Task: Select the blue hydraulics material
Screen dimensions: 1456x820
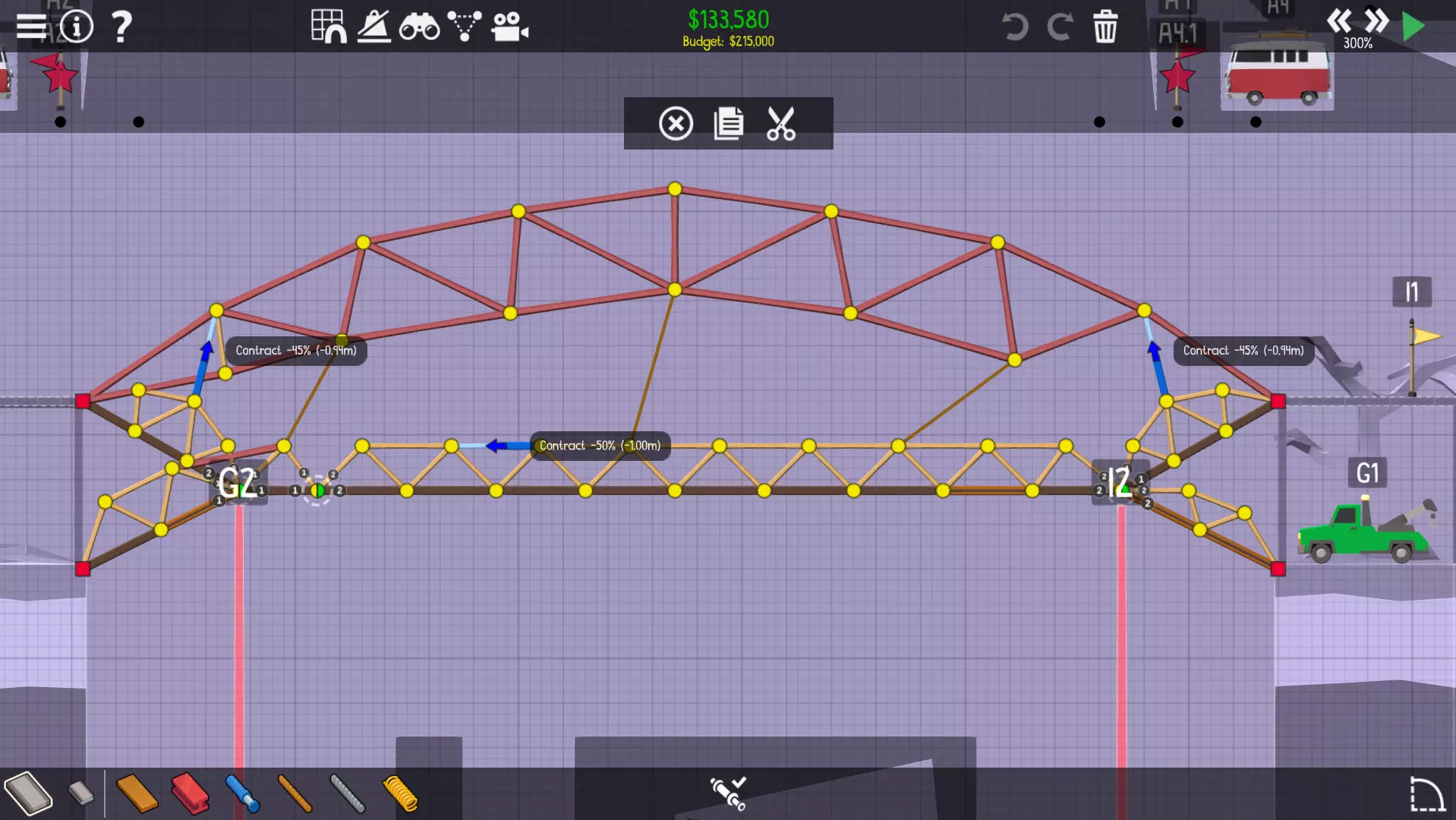Action: [242, 793]
